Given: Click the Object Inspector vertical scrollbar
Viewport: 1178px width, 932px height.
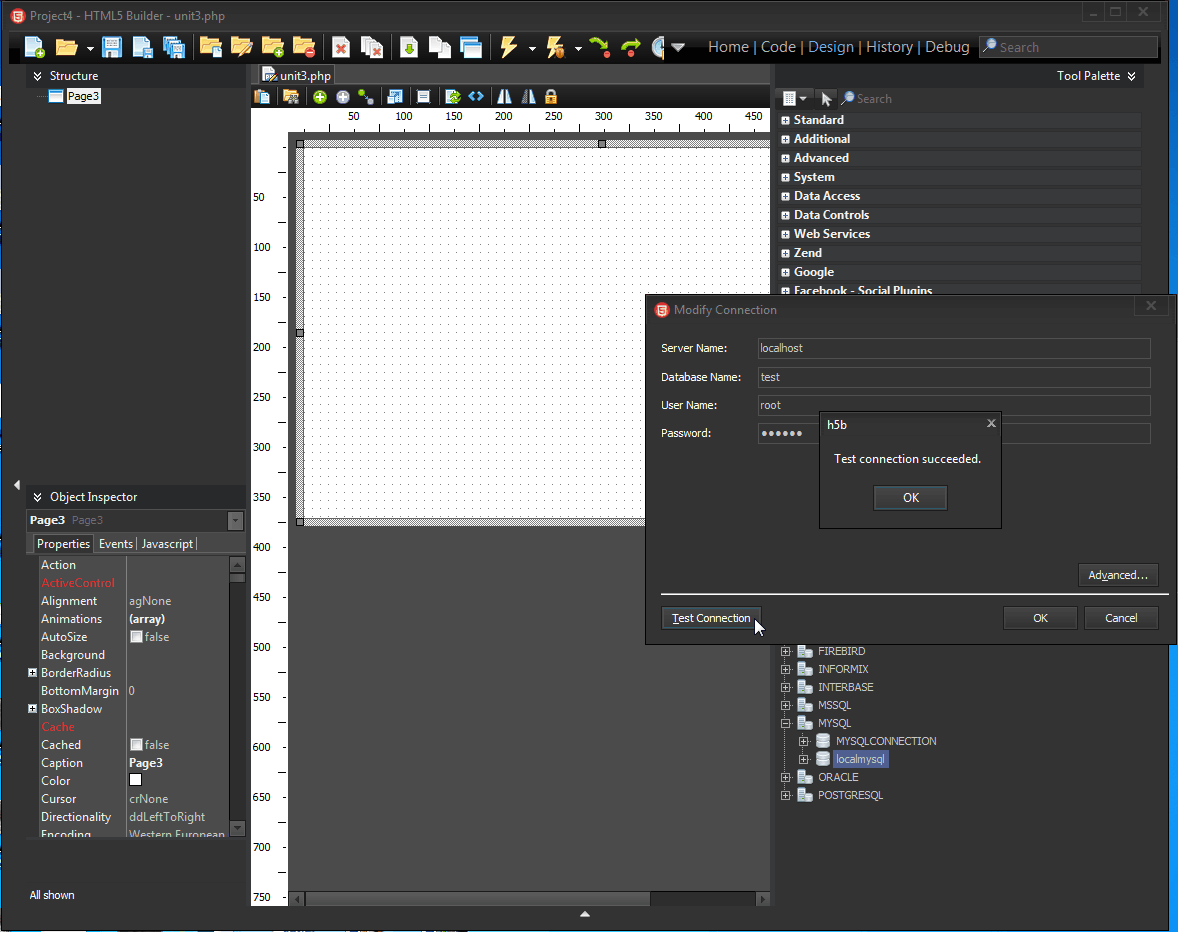Looking at the screenshot, I should point(237,697).
